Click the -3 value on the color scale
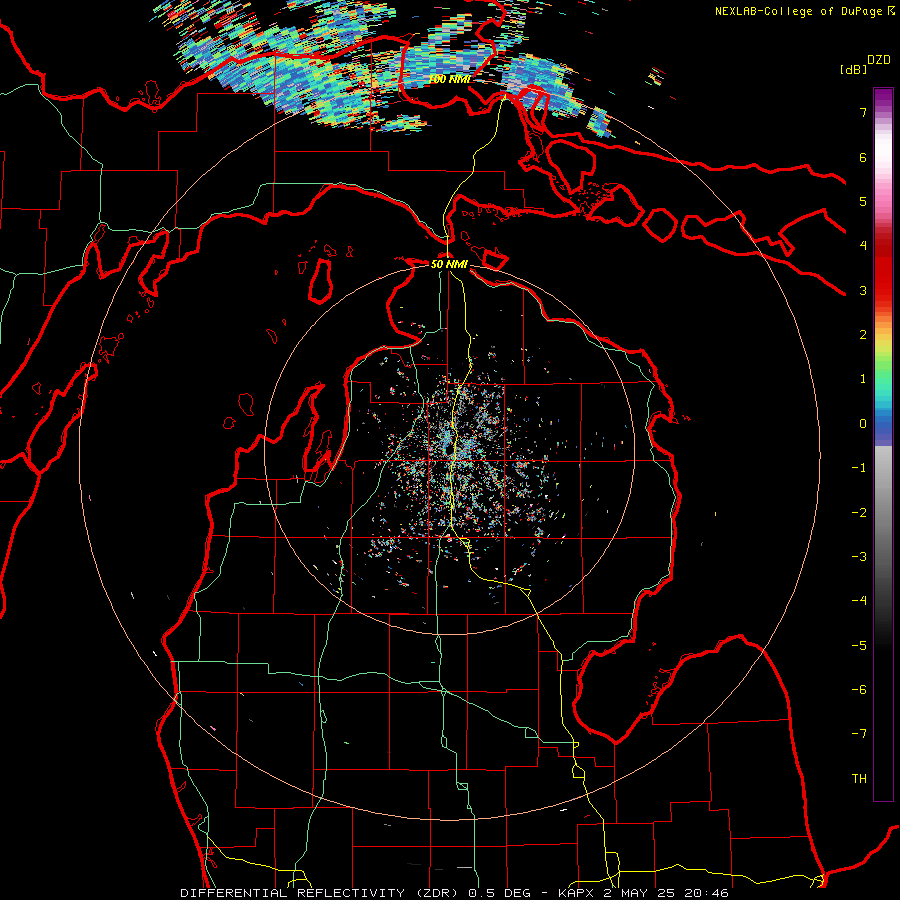 tap(859, 557)
